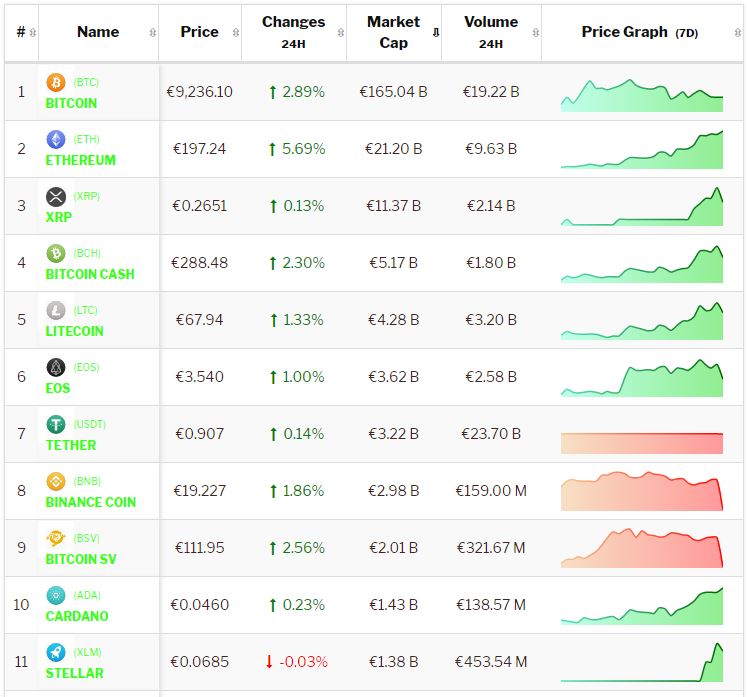Click the XRP black logo icon

(x=56, y=196)
